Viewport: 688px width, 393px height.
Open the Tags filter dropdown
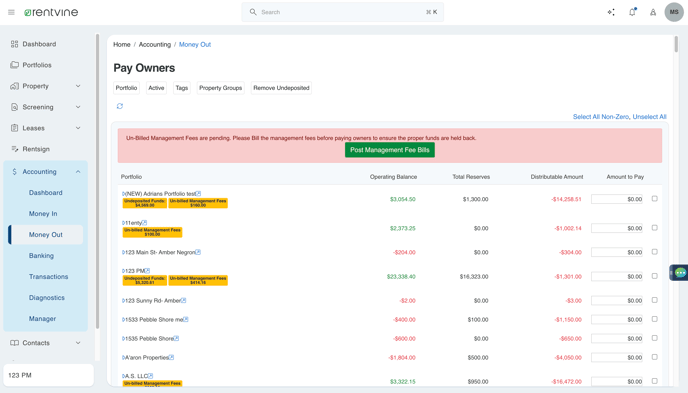tap(182, 88)
